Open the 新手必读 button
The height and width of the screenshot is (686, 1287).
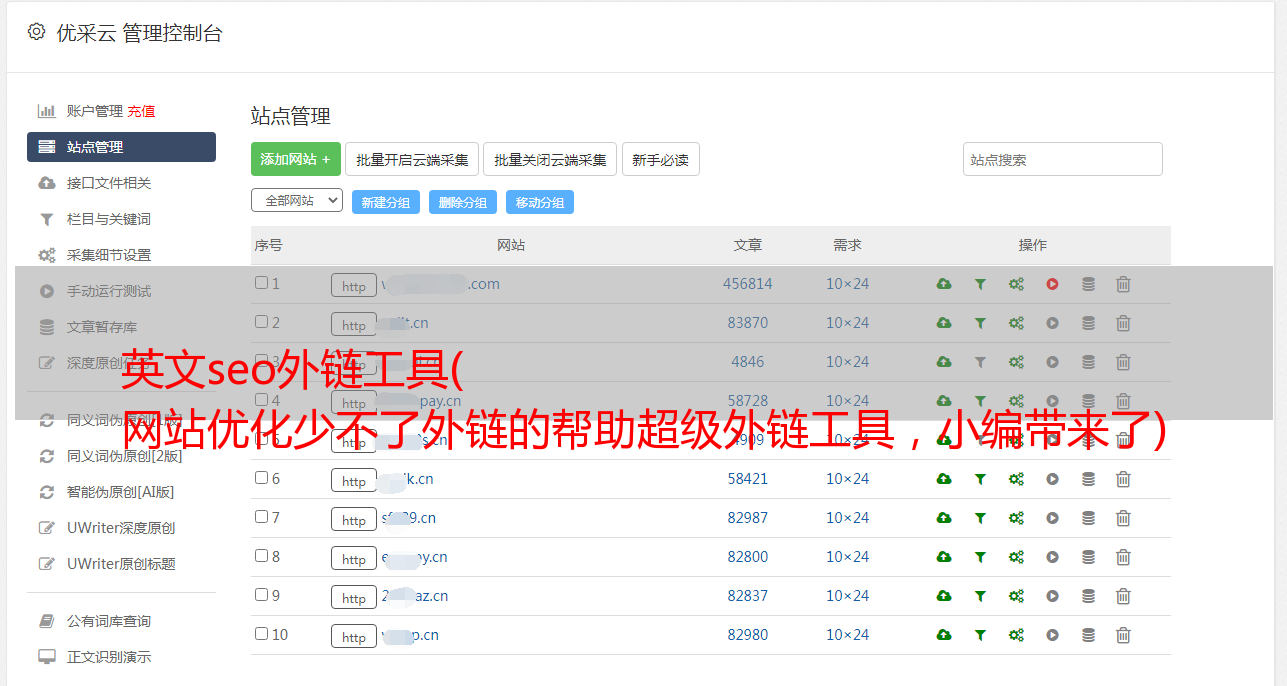pyautogui.click(x=661, y=159)
